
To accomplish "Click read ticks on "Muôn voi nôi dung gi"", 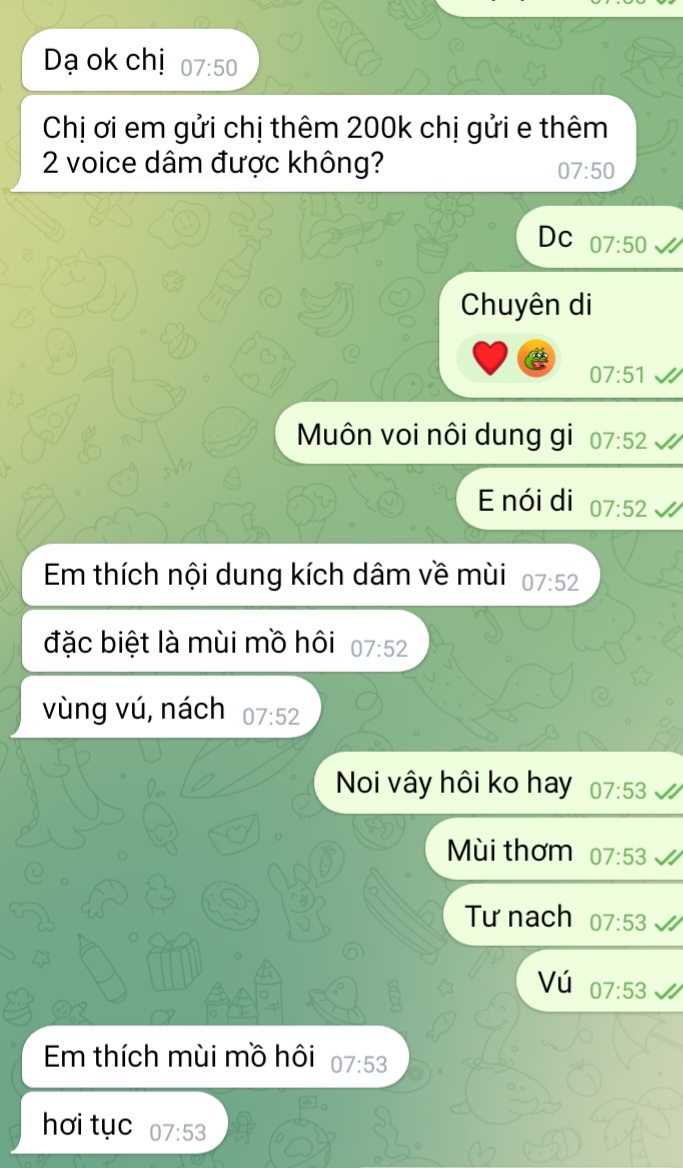I will tap(668, 442).
